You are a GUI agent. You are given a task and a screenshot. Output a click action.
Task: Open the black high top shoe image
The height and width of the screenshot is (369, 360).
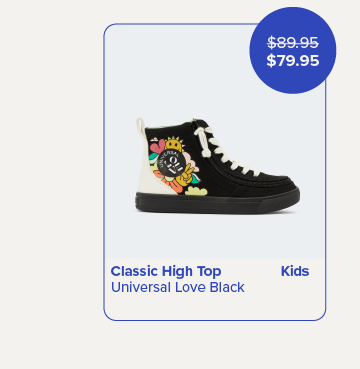point(218,166)
